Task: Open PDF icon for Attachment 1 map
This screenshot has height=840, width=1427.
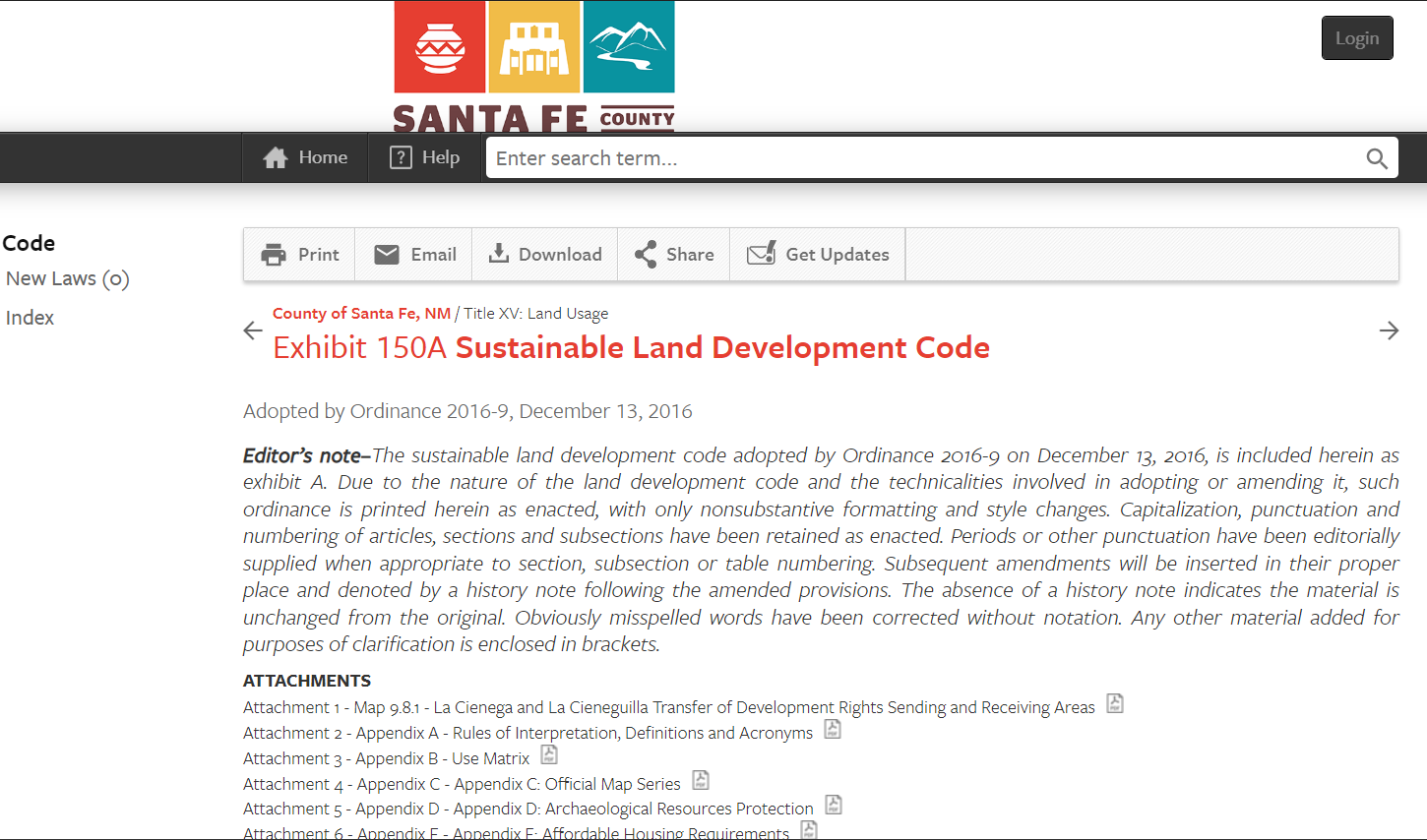Action: pyautogui.click(x=1114, y=703)
